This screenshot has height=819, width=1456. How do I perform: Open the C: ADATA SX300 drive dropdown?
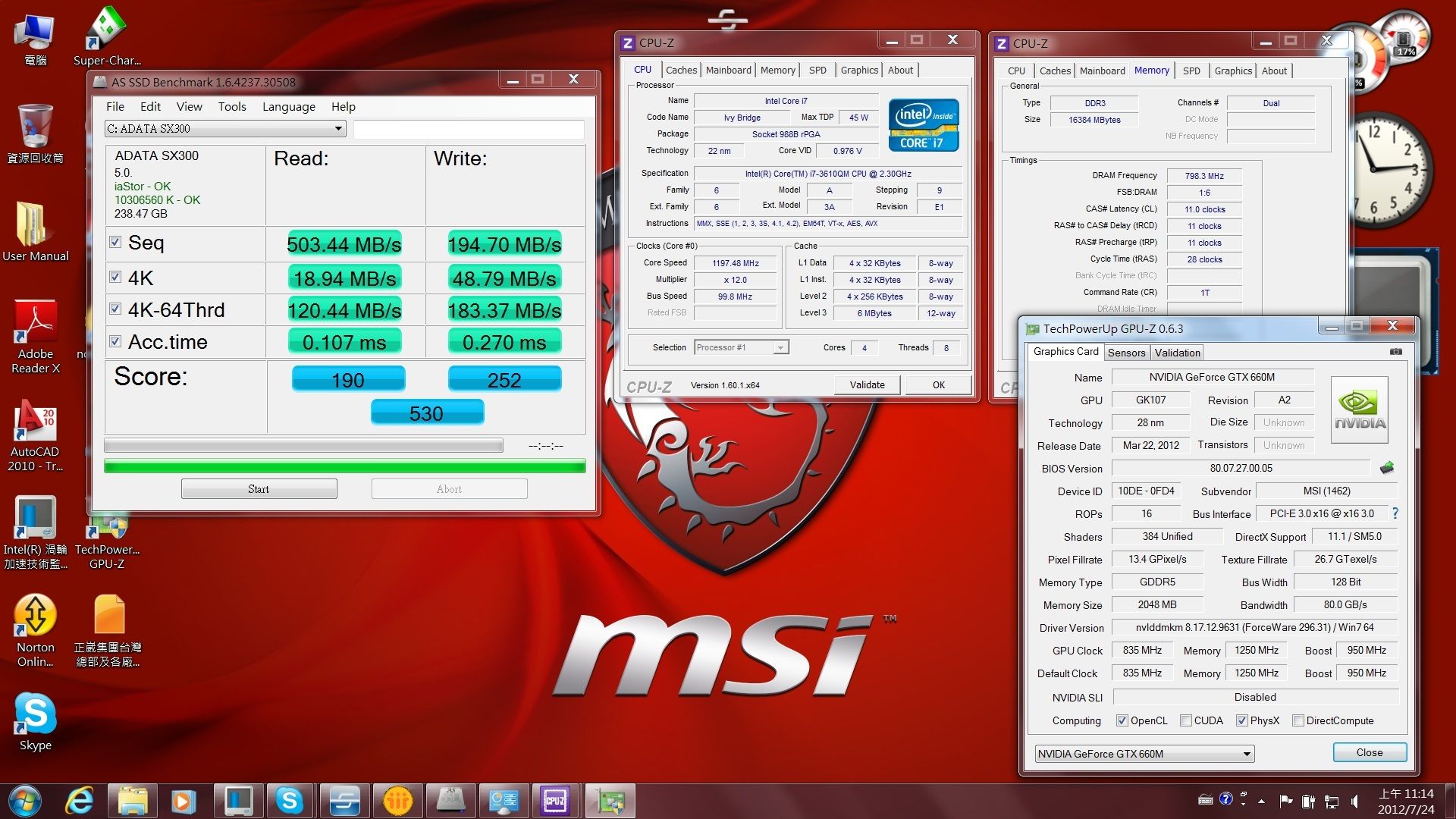point(225,129)
